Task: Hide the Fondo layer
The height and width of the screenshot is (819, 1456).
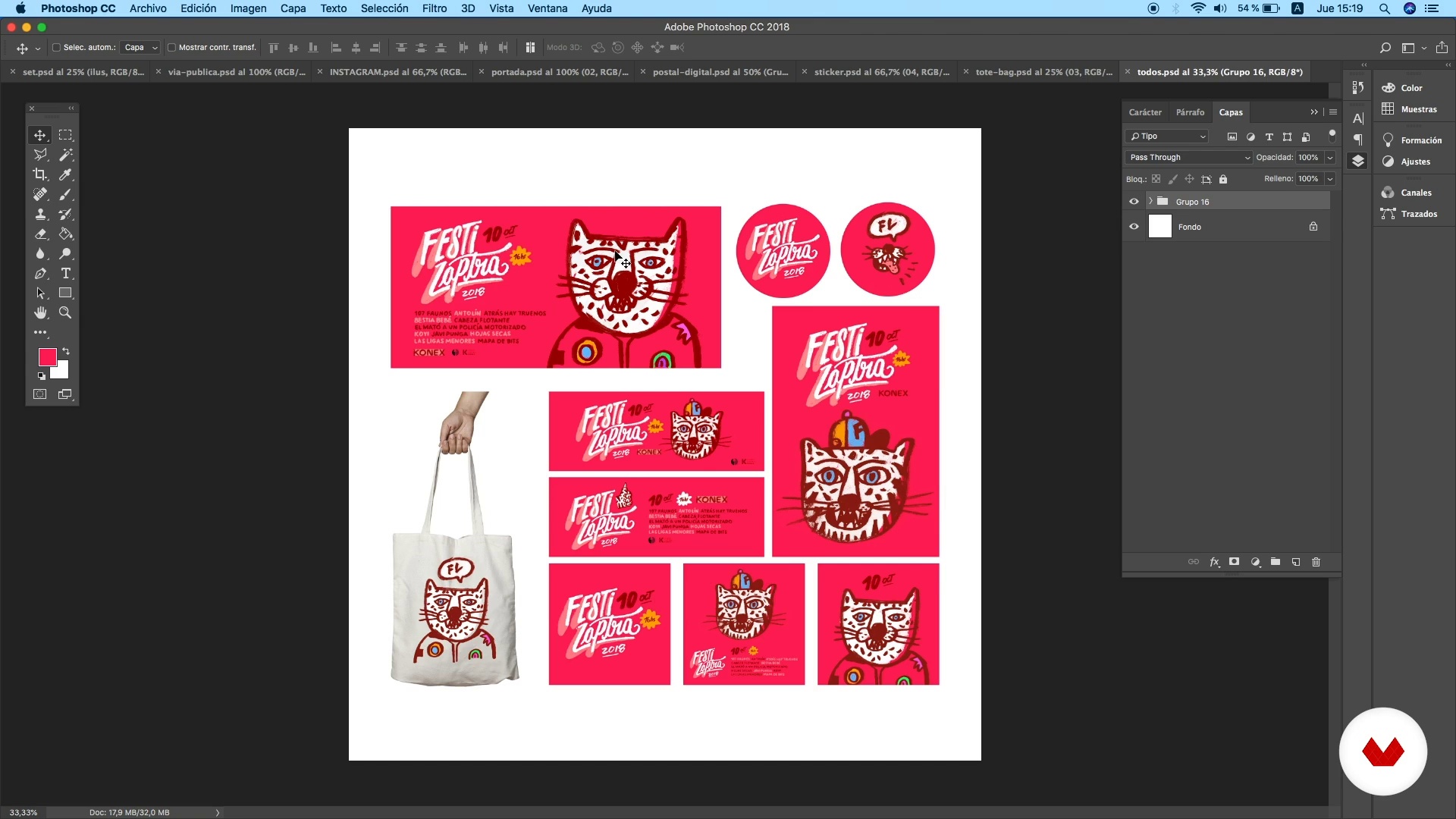Action: [1134, 227]
